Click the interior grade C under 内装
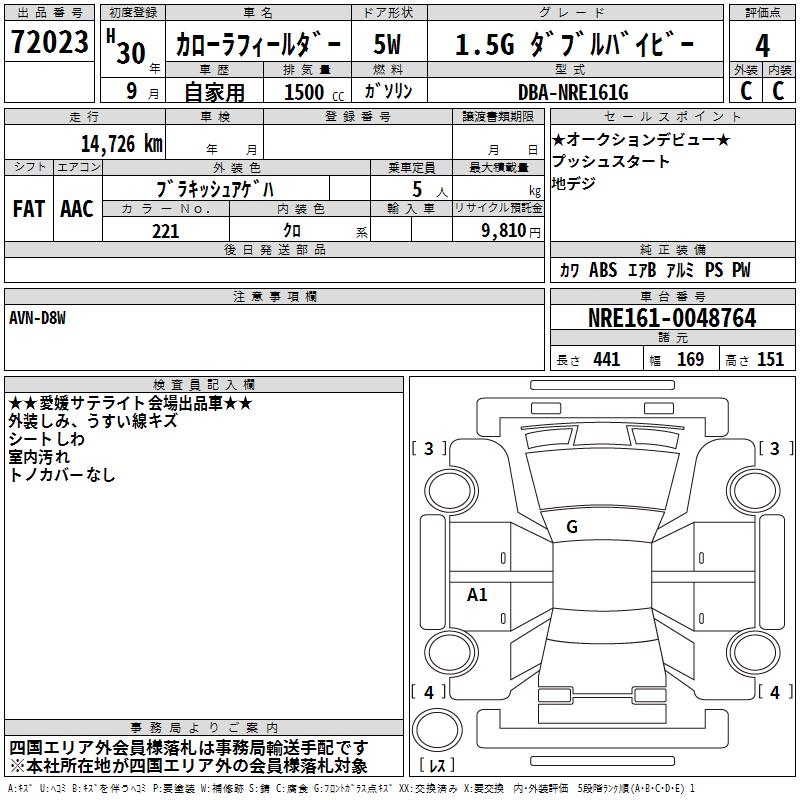The height and width of the screenshot is (800, 800). tap(778, 91)
